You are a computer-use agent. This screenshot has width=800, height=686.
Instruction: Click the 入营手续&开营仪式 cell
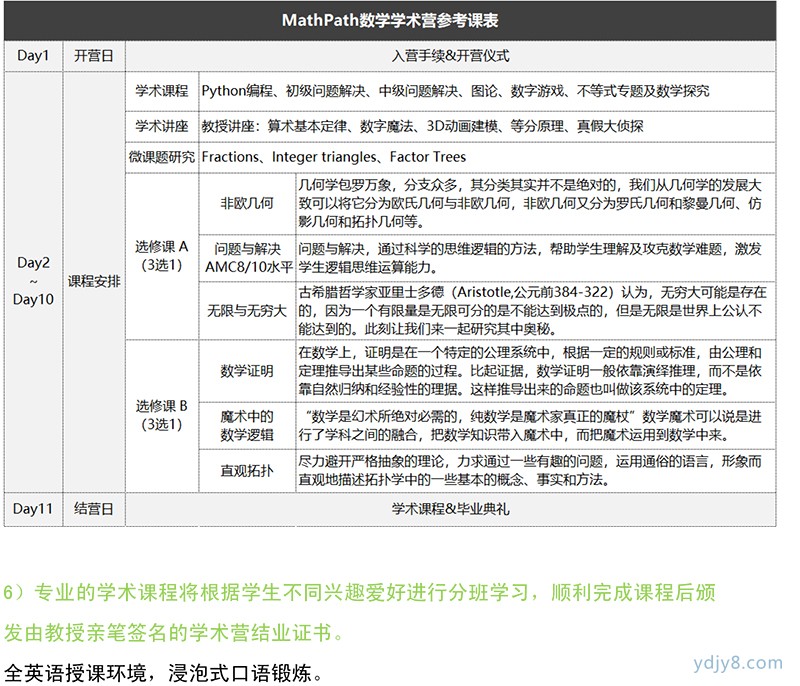click(x=451, y=56)
